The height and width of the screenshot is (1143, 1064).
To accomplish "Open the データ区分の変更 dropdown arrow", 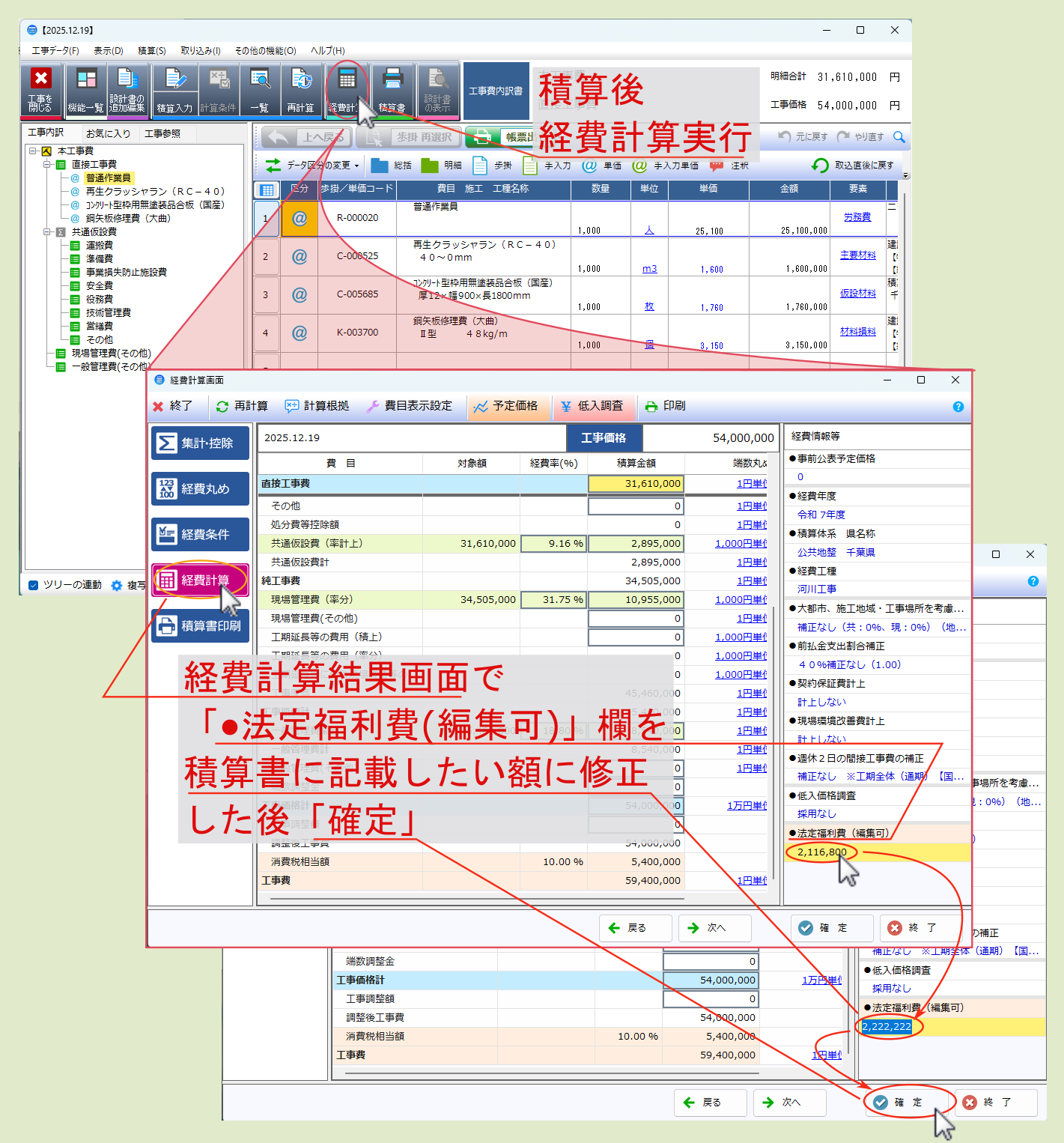I will [x=356, y=166].
